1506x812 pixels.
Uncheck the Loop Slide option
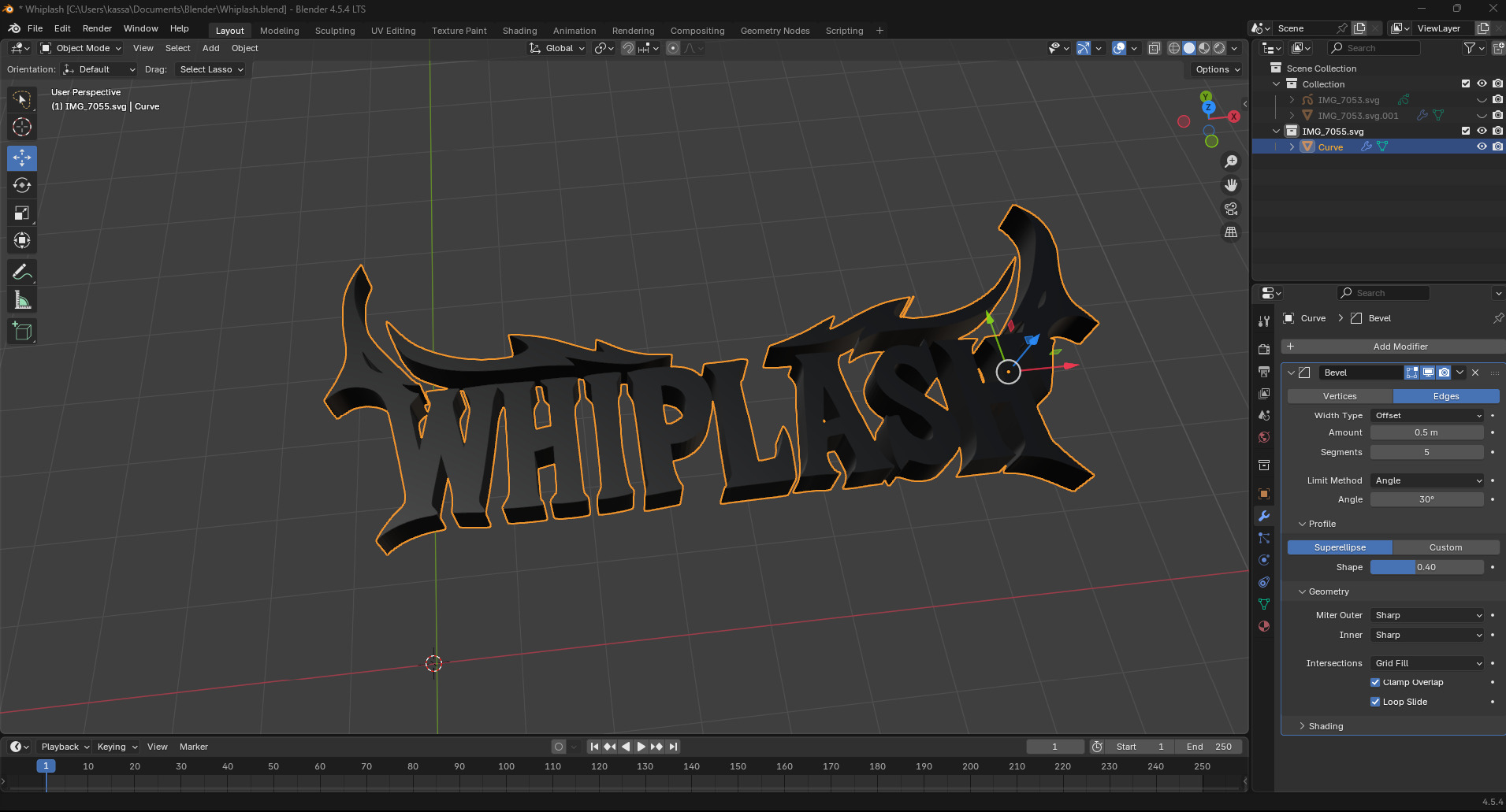(x=1375, y=702)
